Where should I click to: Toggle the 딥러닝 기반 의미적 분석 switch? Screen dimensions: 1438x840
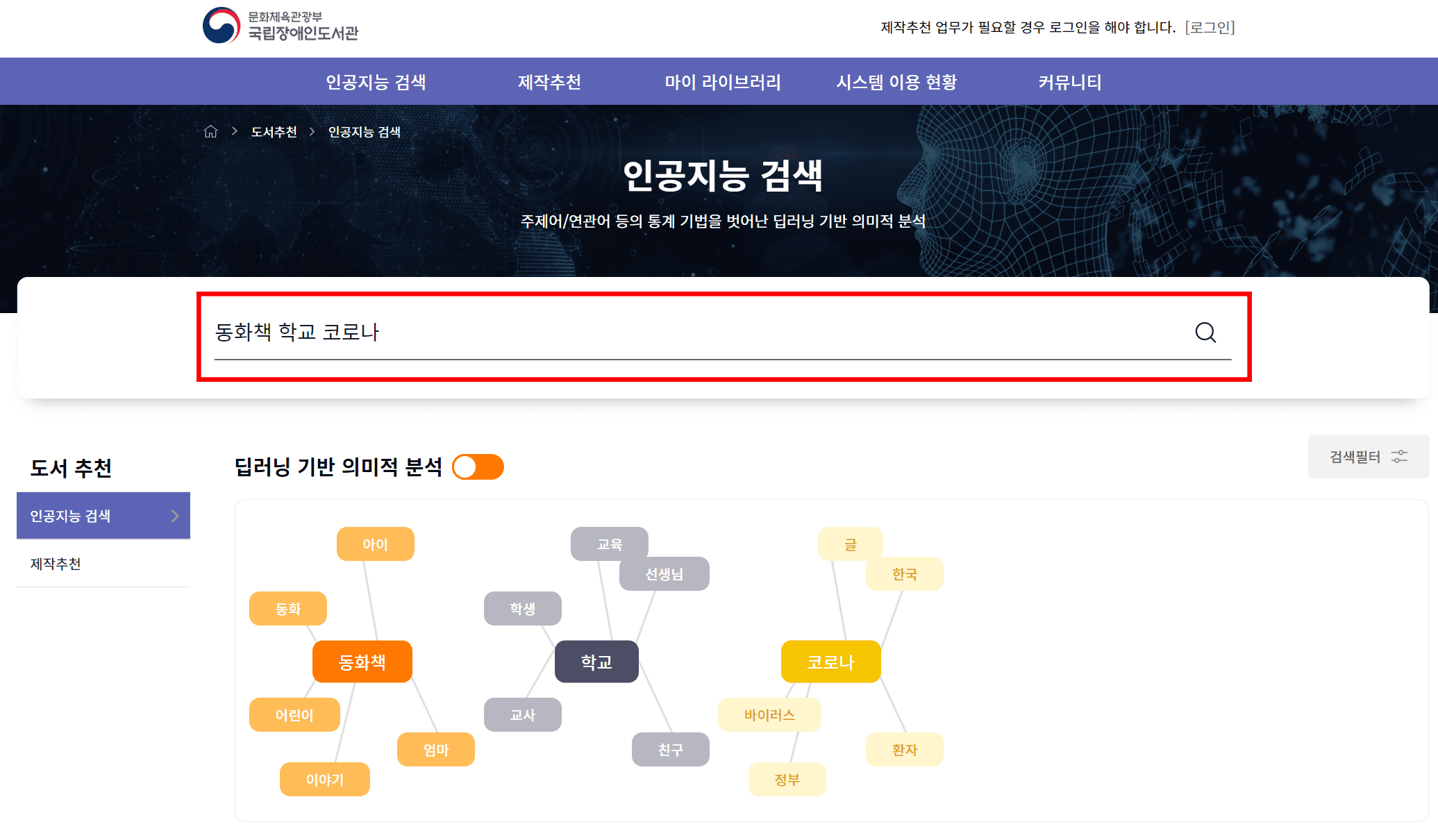[x=478, y=467]
